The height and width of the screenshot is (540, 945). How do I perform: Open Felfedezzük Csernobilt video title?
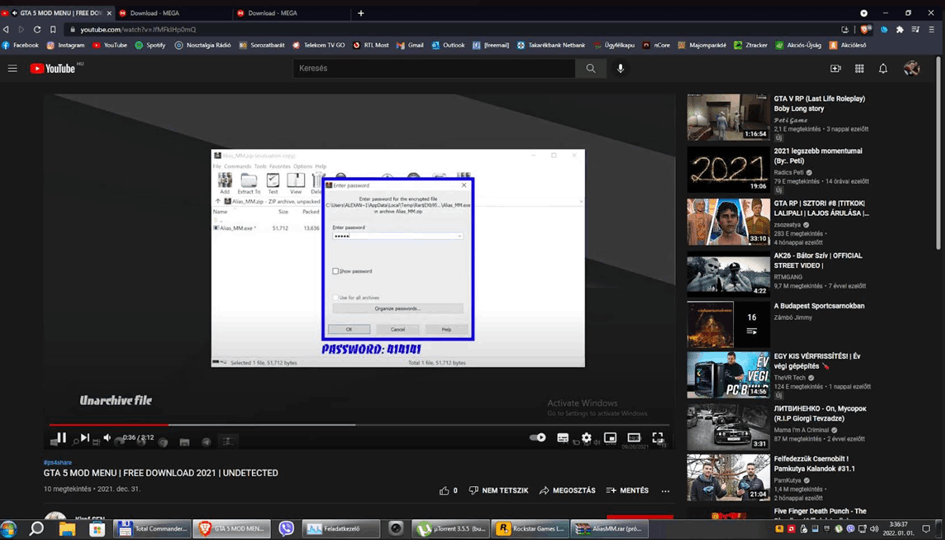[x=814, y=463]
